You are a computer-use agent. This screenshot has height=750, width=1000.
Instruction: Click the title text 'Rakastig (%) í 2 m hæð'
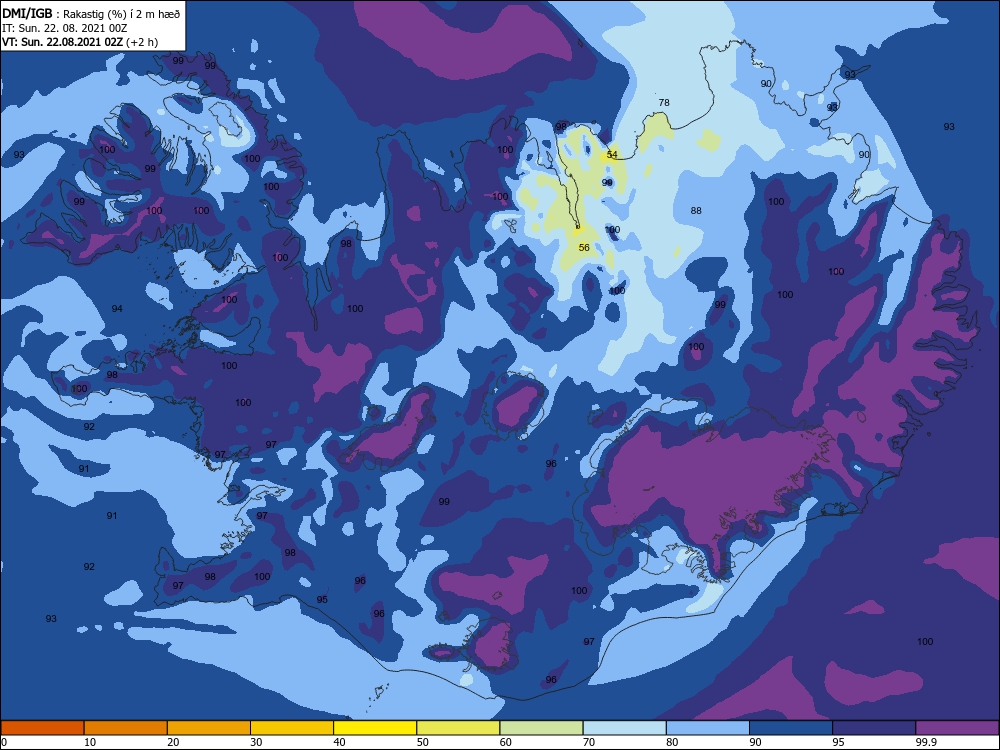pos(122,14)
